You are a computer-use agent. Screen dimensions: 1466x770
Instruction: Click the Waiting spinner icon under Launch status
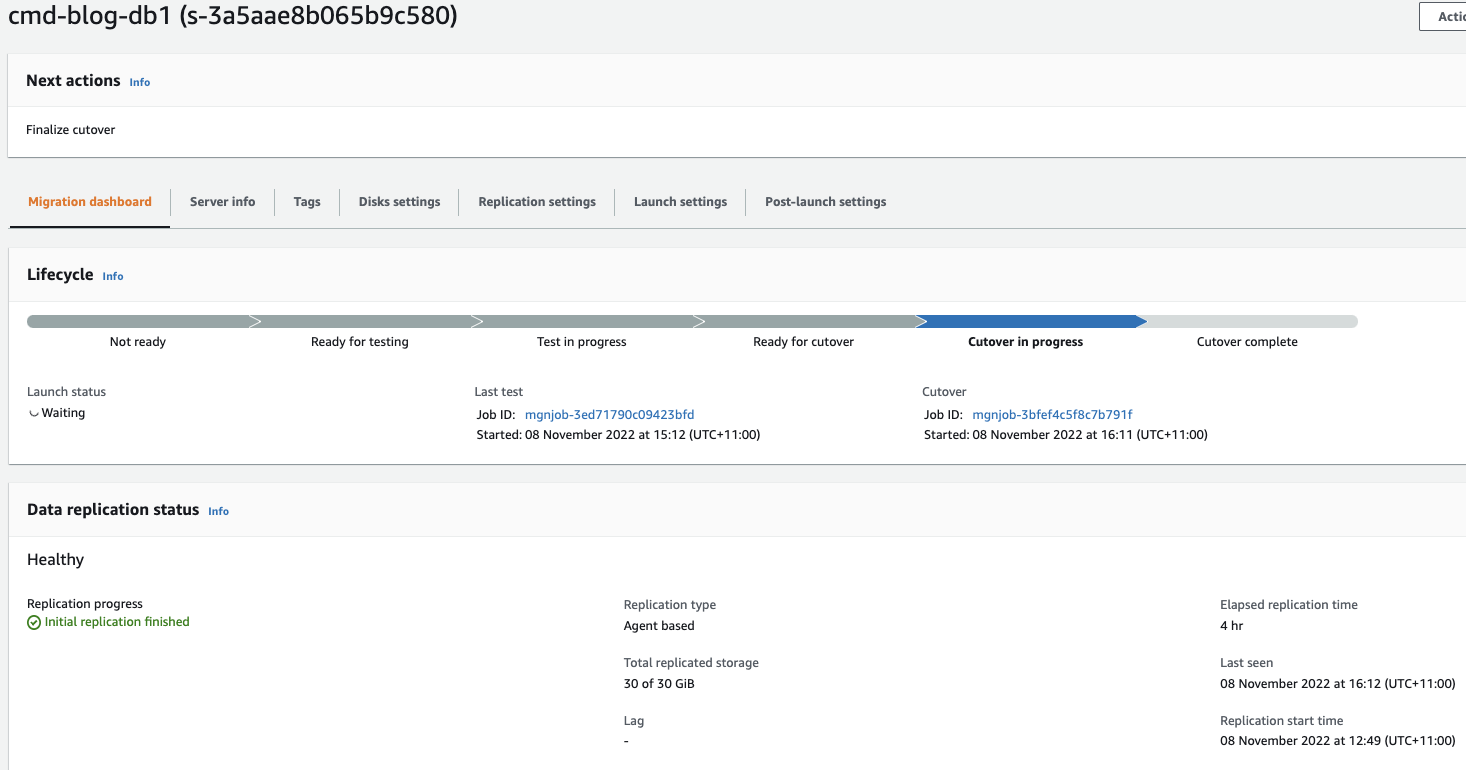(34, 413)
